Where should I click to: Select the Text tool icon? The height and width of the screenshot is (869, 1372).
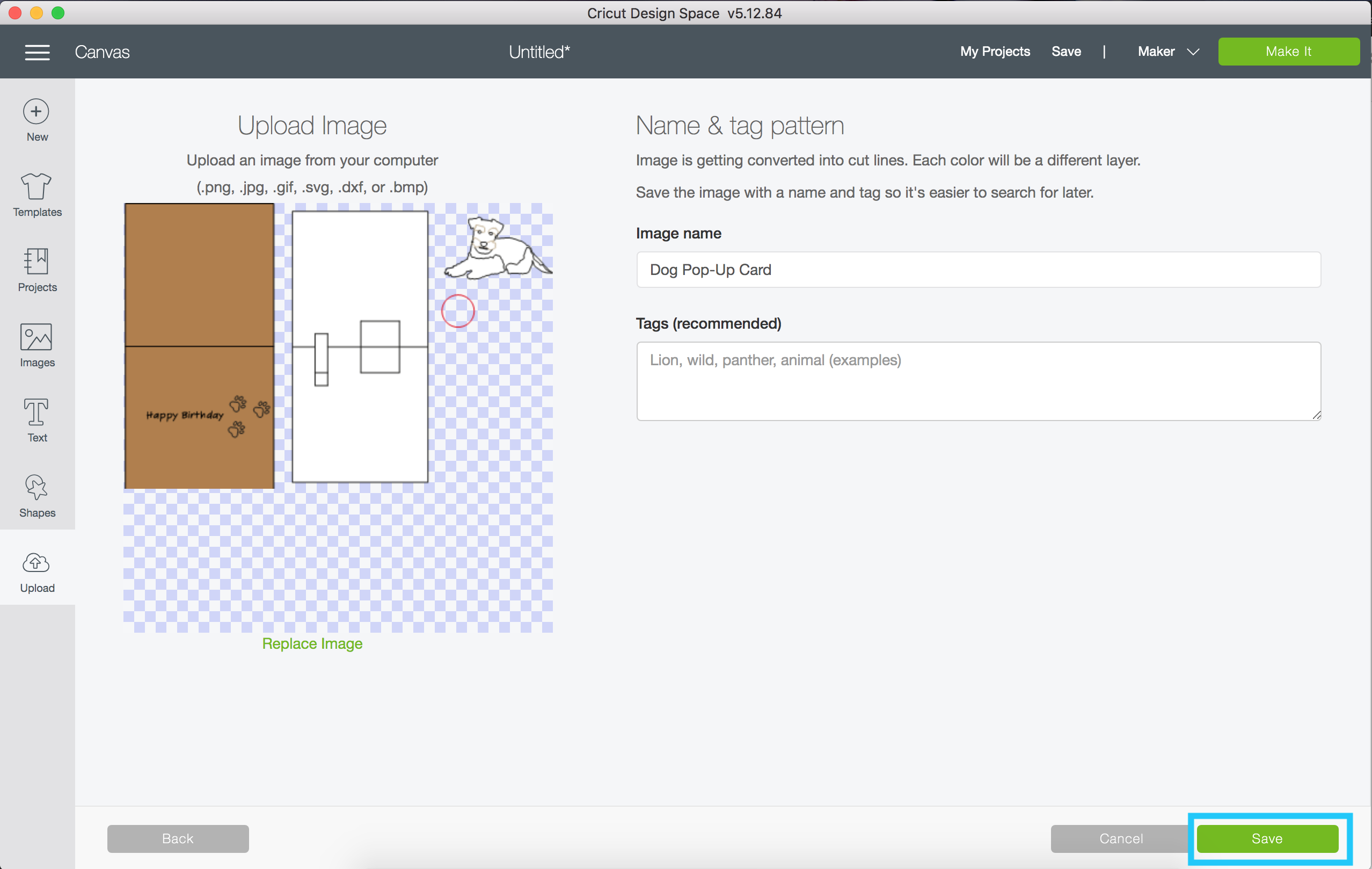click(x=37, y=412)
